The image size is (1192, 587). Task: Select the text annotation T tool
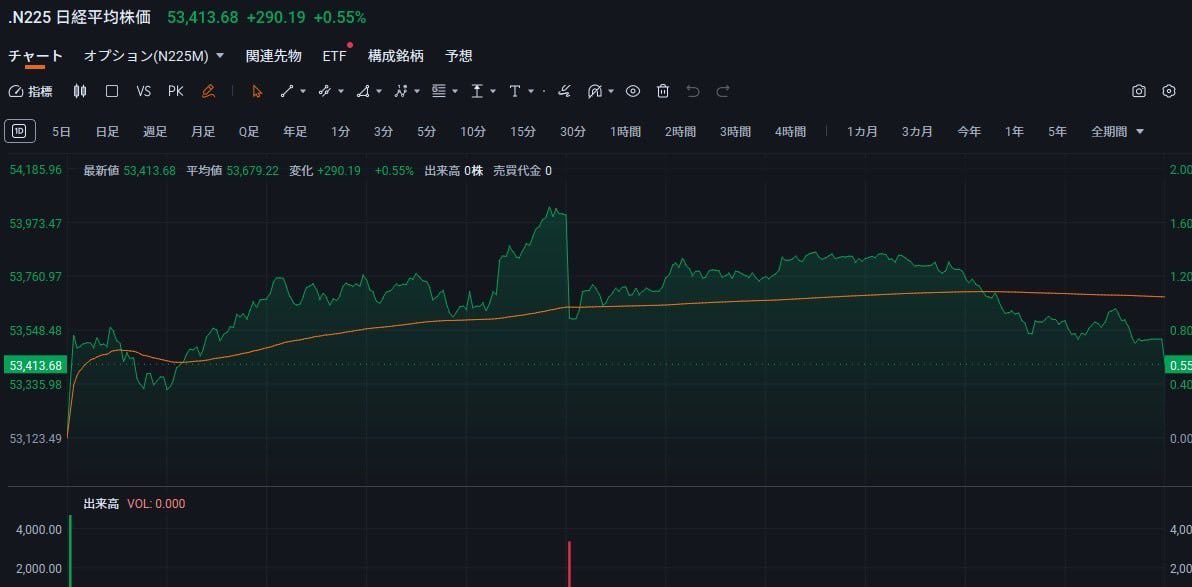(515, 91)
